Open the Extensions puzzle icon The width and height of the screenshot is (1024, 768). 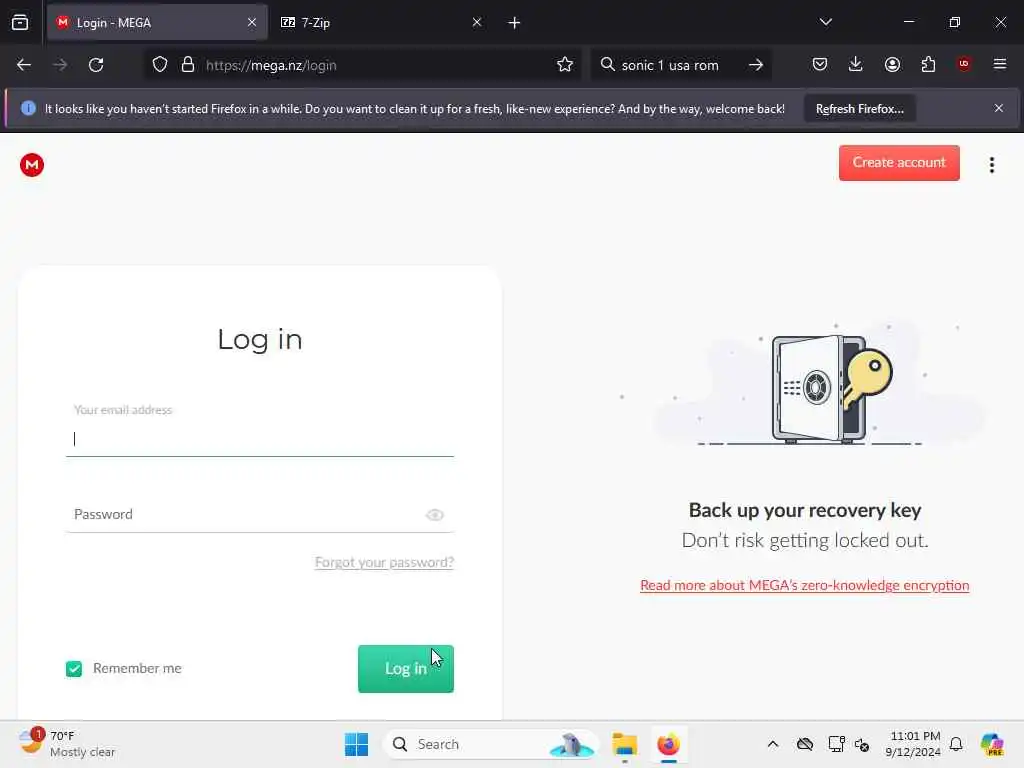click(x=928, y=64)
